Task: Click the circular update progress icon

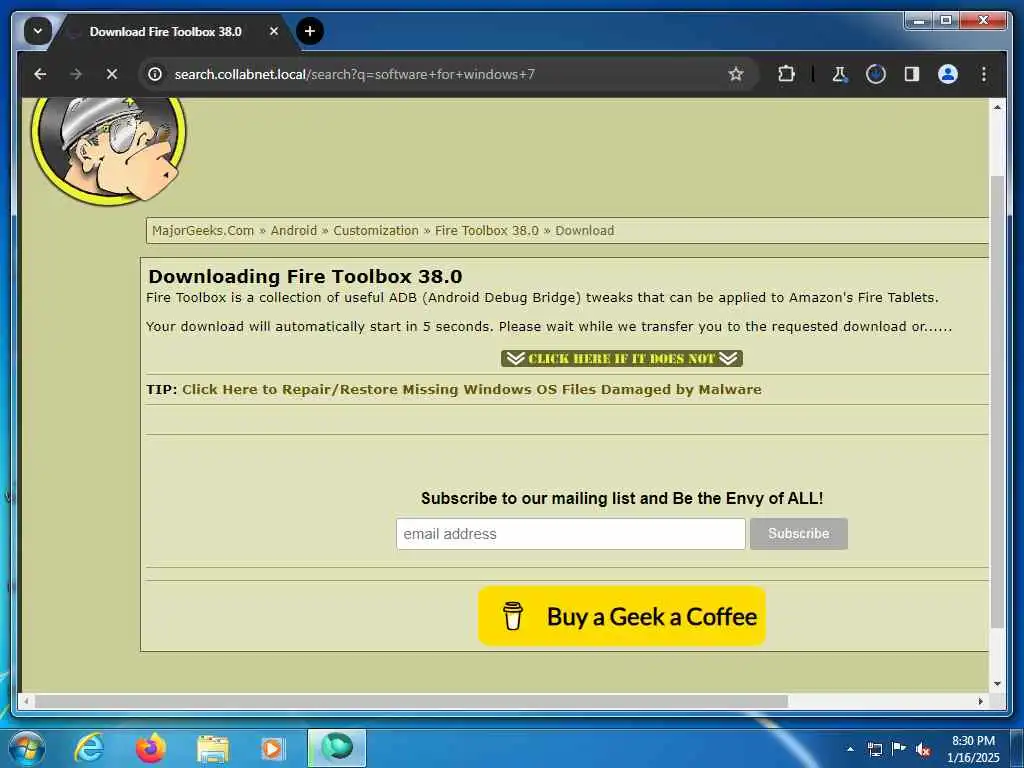Action: (x=876, y=74)
